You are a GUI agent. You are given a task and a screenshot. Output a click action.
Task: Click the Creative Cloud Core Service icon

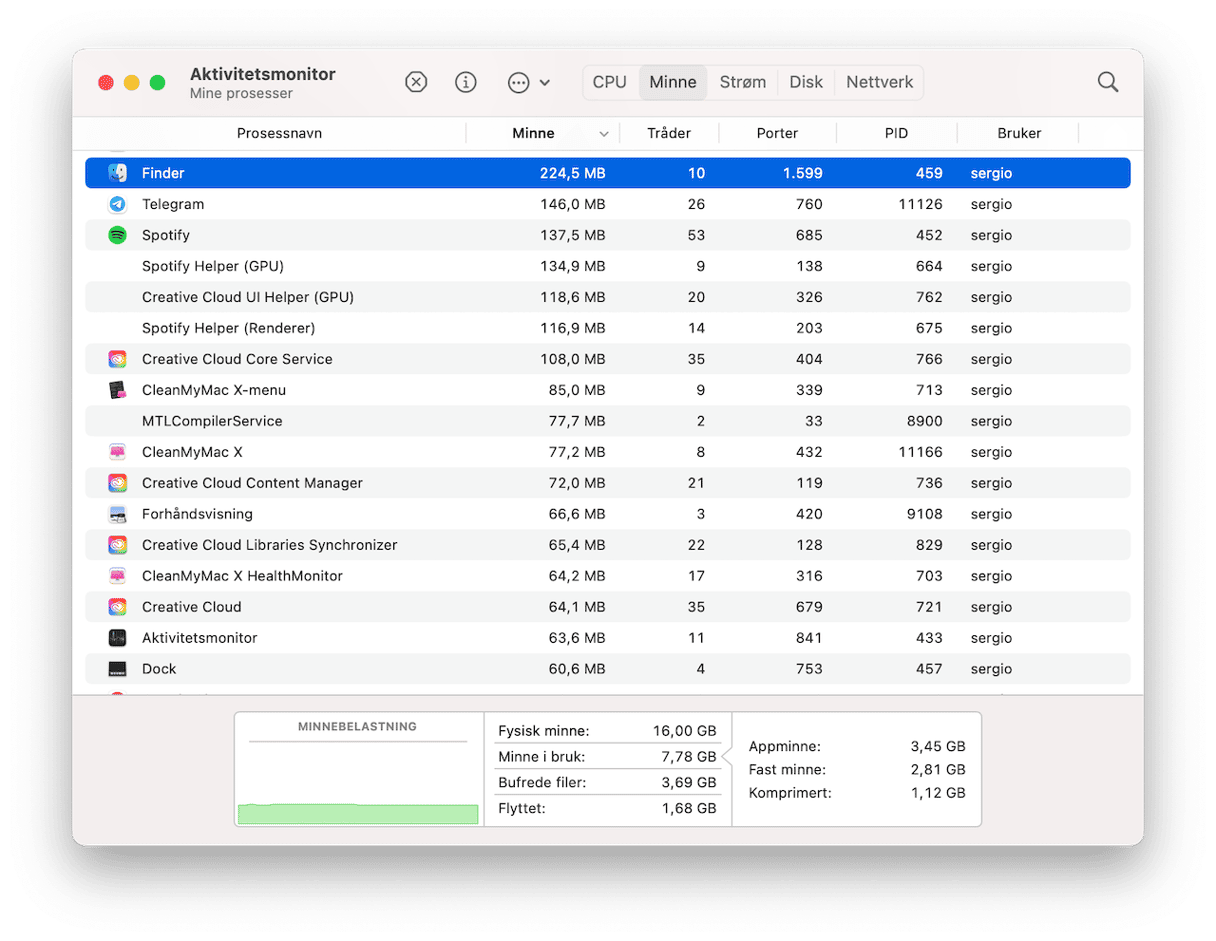click(x=118, y=359)
